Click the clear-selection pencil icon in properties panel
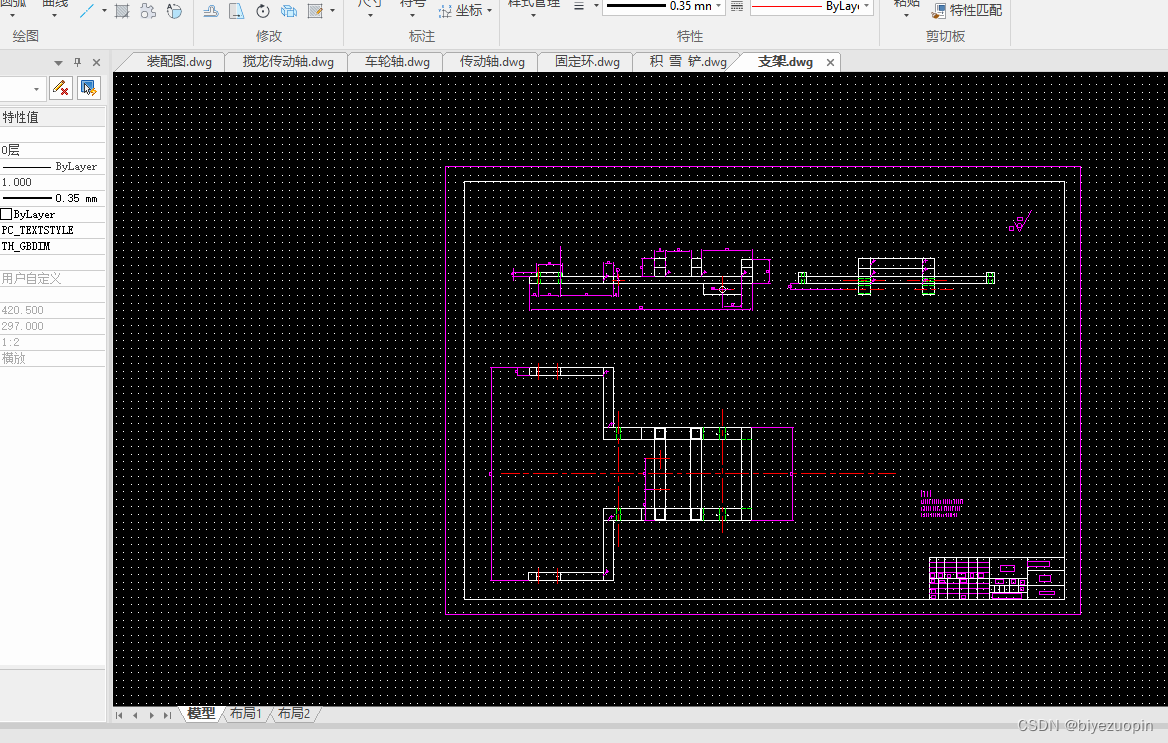Screen dimensions: 1168x743 [x=60, y=88]
